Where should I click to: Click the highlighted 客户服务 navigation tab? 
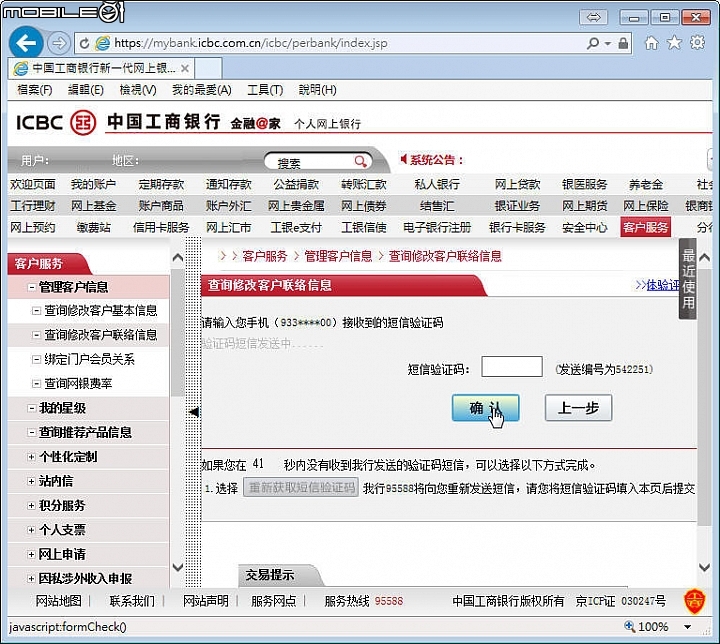[645, 227]
